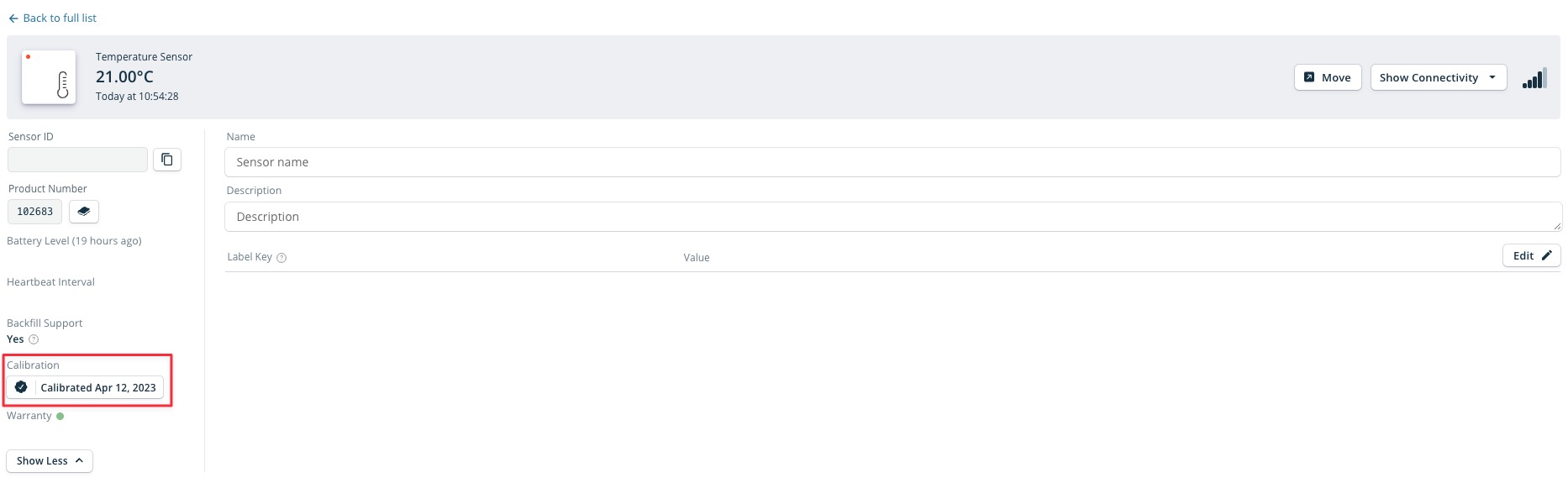1568x483 pixels.
Task: Click into the Description text area
Action: pos(893,217)
